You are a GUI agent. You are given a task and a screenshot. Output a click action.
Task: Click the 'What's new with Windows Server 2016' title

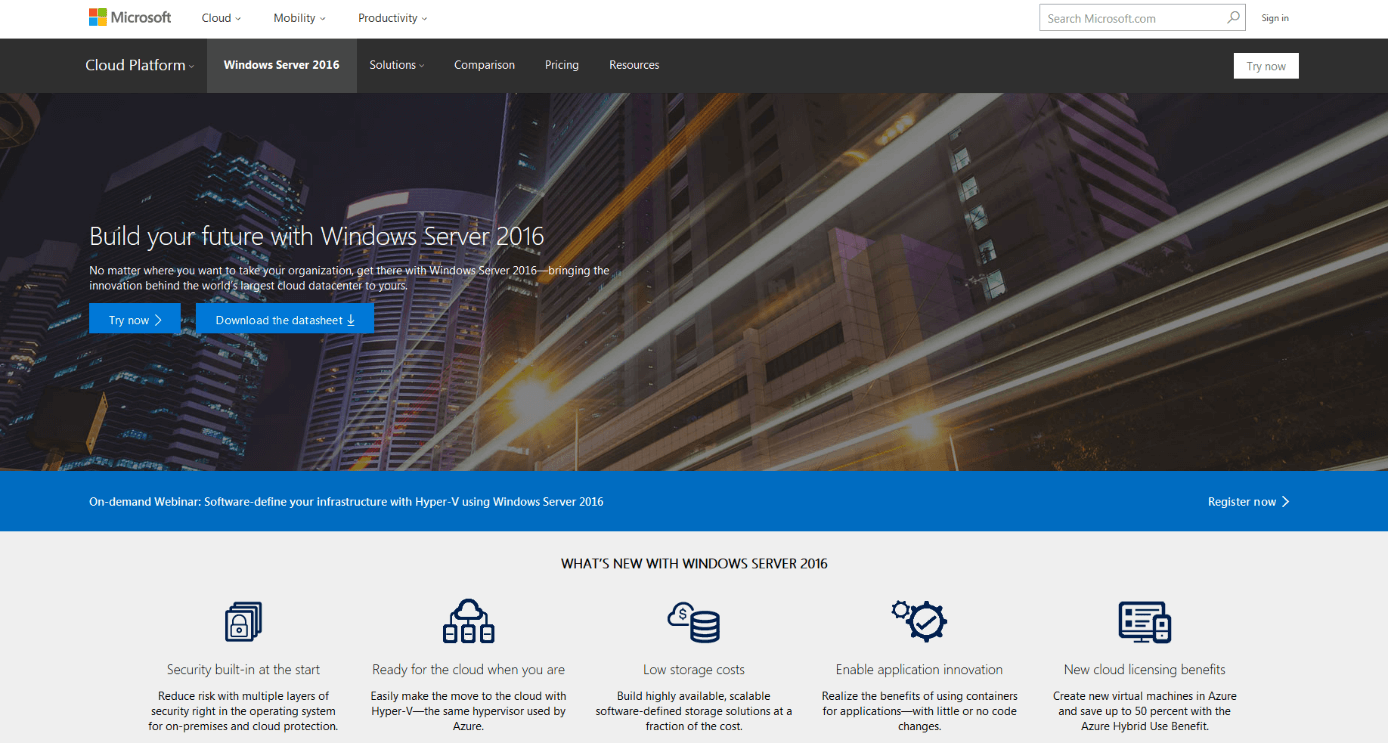pos(694,564)
